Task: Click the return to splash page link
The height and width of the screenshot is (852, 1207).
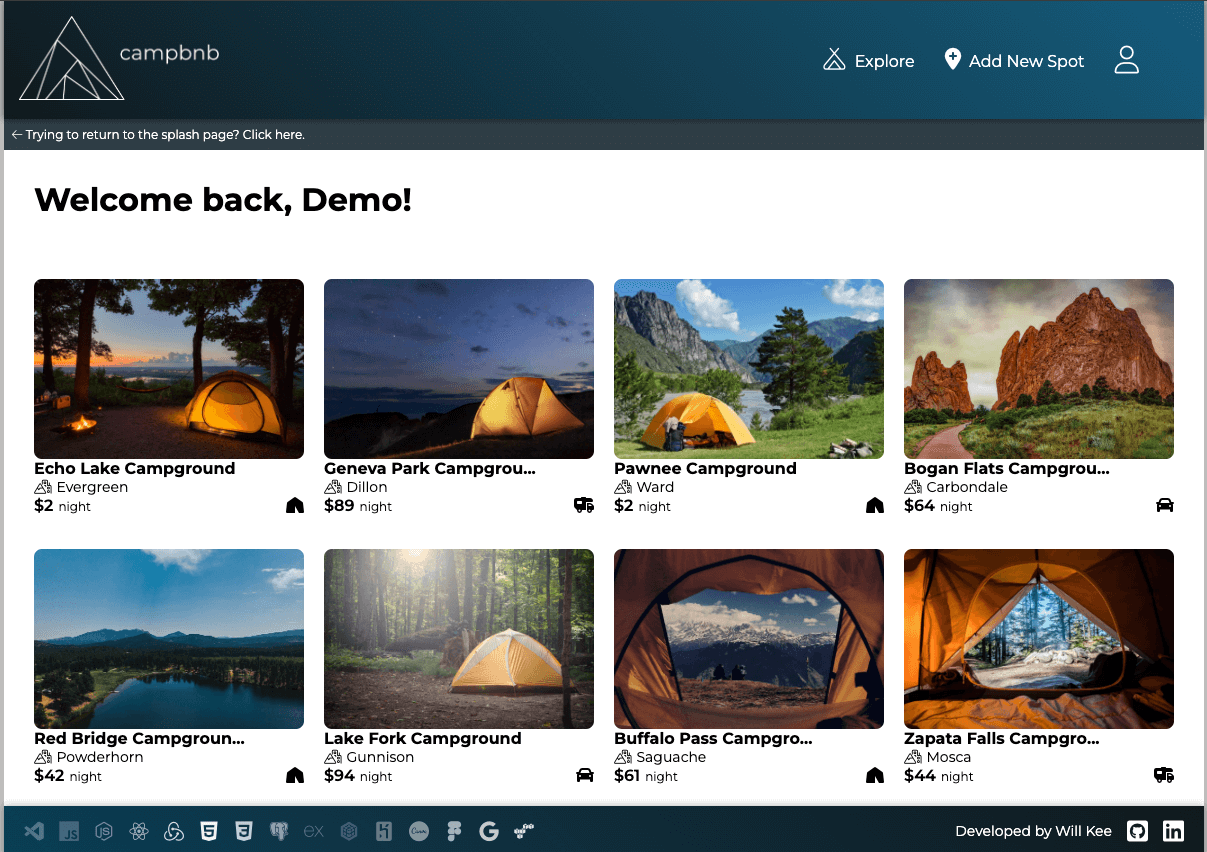Action: pyautogui.click(x=158, y=135)
